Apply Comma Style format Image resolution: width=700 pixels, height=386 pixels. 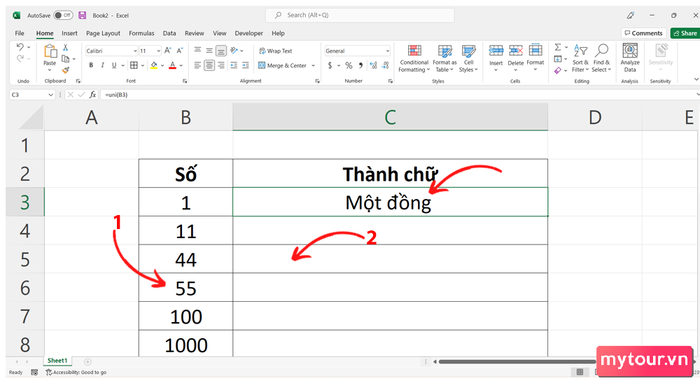coord(361,66)
